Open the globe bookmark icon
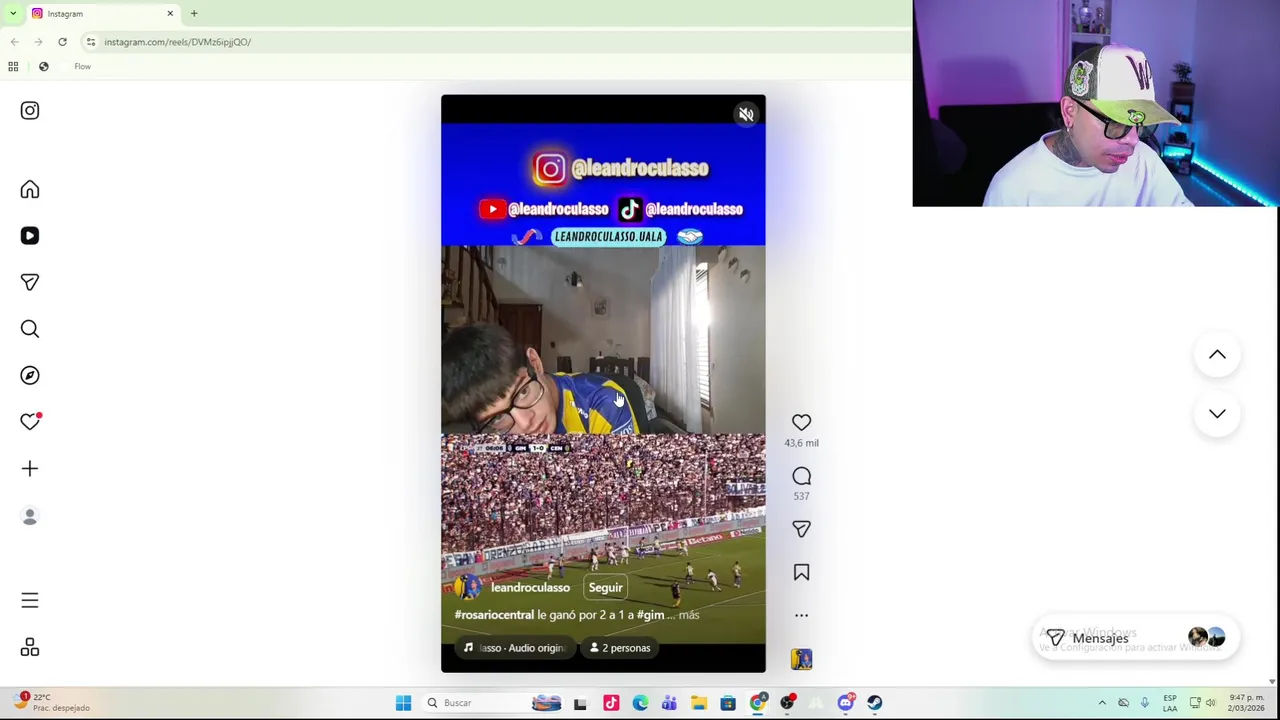The width and height of the screenshot is (1280, 720). click(x=44, y=67)
